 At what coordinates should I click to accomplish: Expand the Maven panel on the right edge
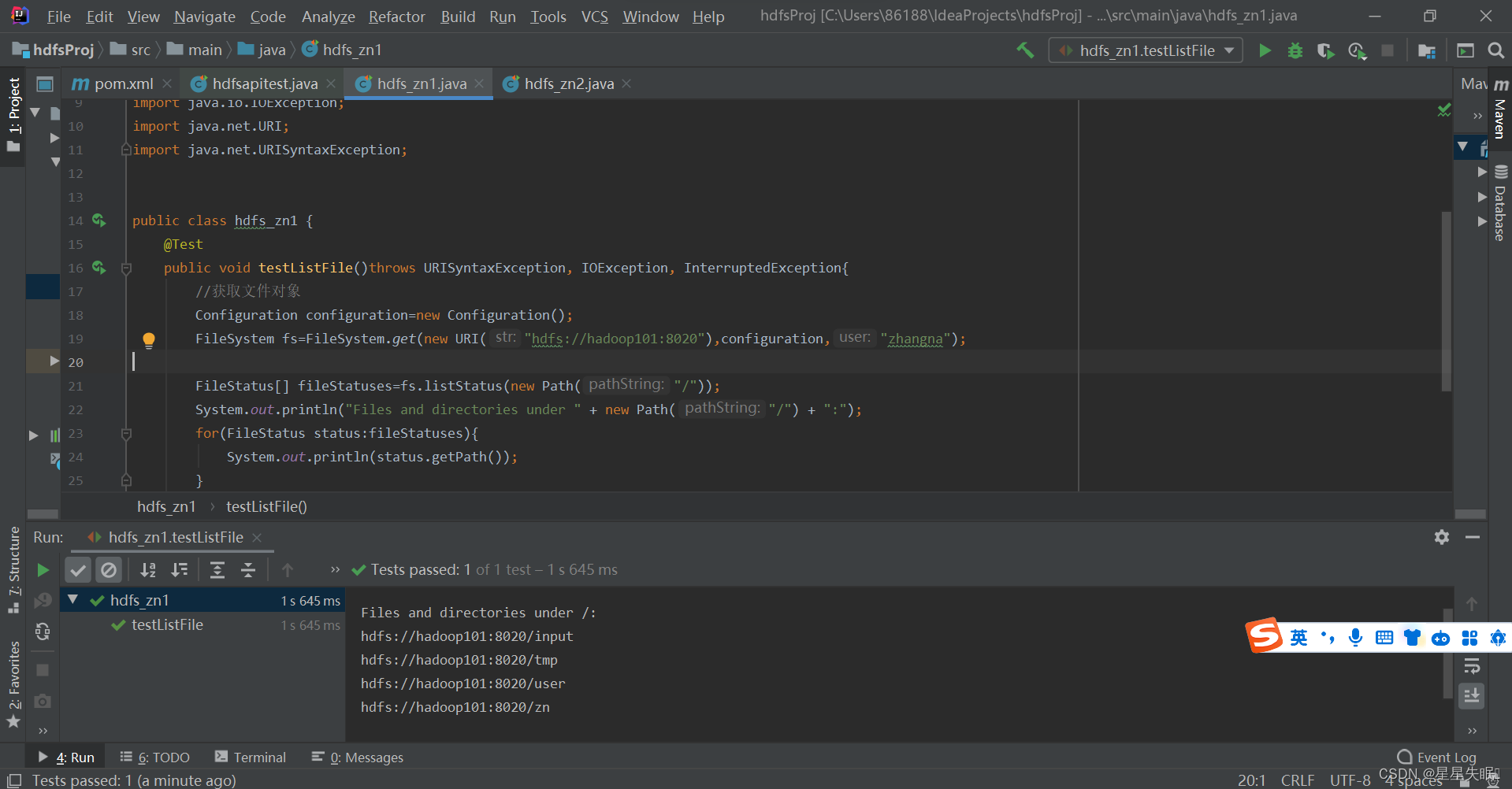click(1499, 117)
